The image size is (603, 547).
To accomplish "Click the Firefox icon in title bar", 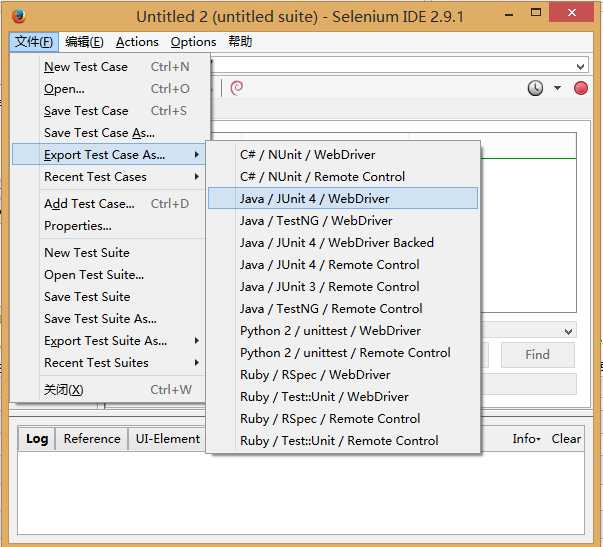I will pos(18,16).
